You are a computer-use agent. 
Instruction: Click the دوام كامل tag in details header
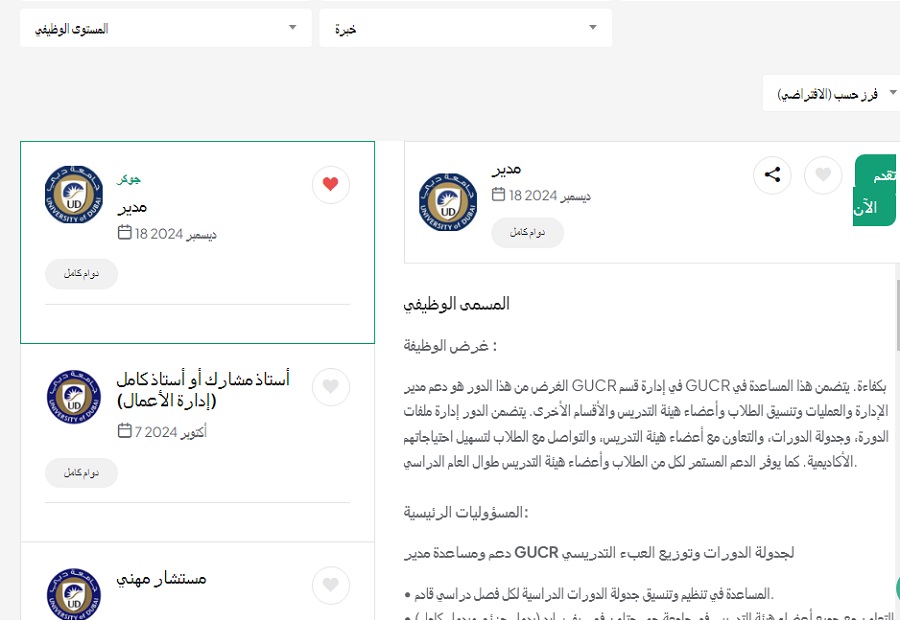pyautogui.click(x=527, y=232)
